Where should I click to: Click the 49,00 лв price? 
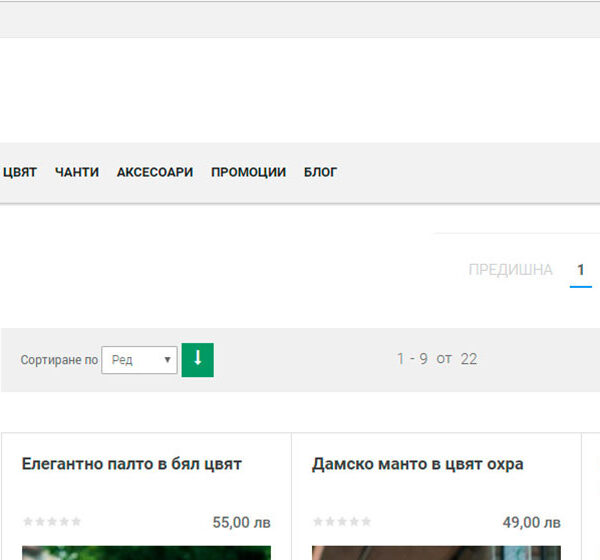(531, 522)
